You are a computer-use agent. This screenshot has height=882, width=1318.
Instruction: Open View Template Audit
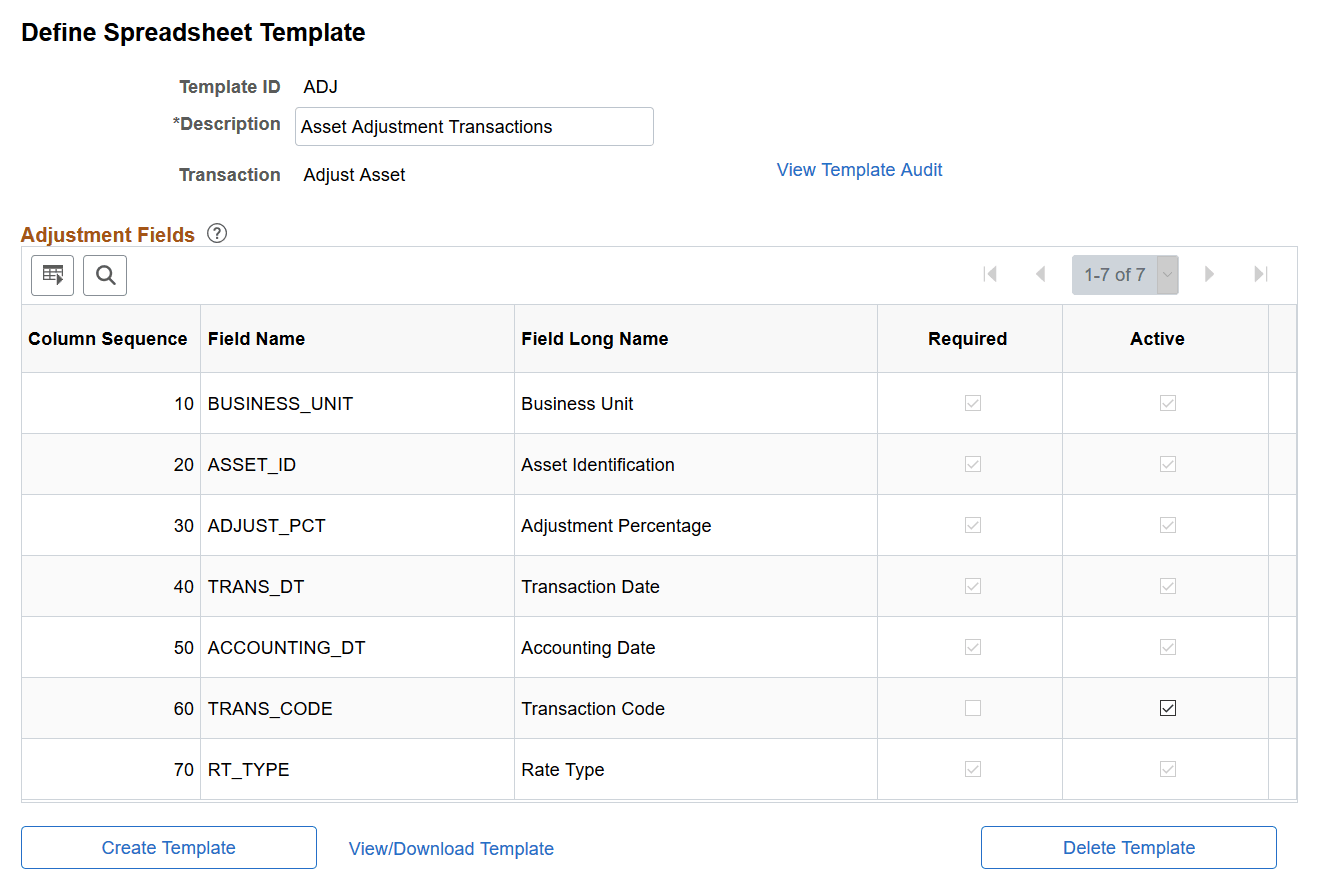point(859,169)
